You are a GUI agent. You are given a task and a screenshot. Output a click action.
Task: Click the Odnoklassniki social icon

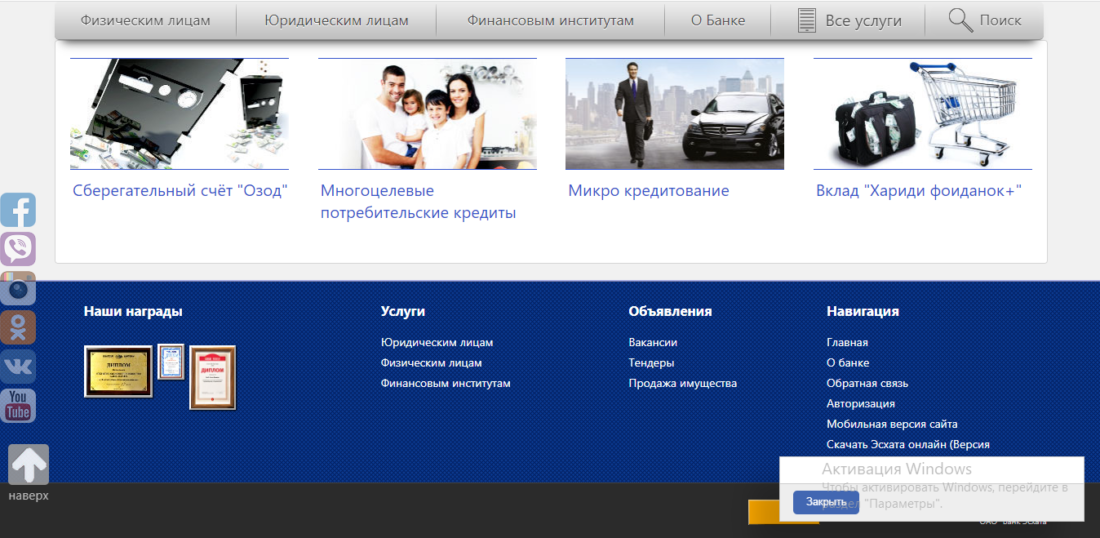pos(18,327)
